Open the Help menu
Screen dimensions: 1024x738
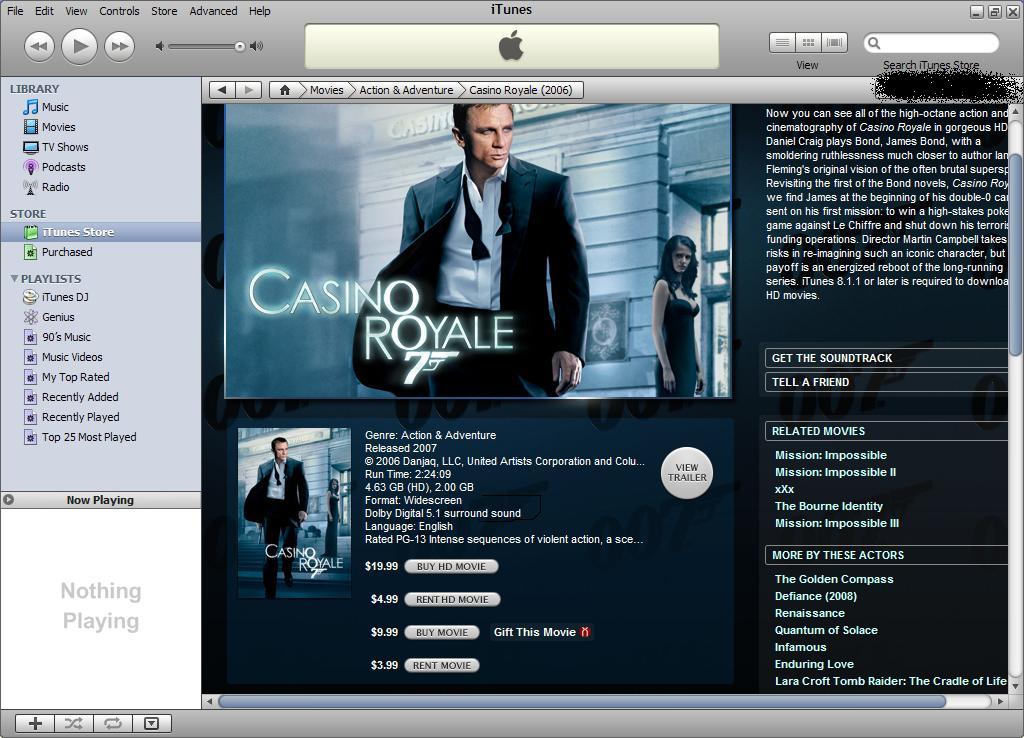tap(259, 11)
